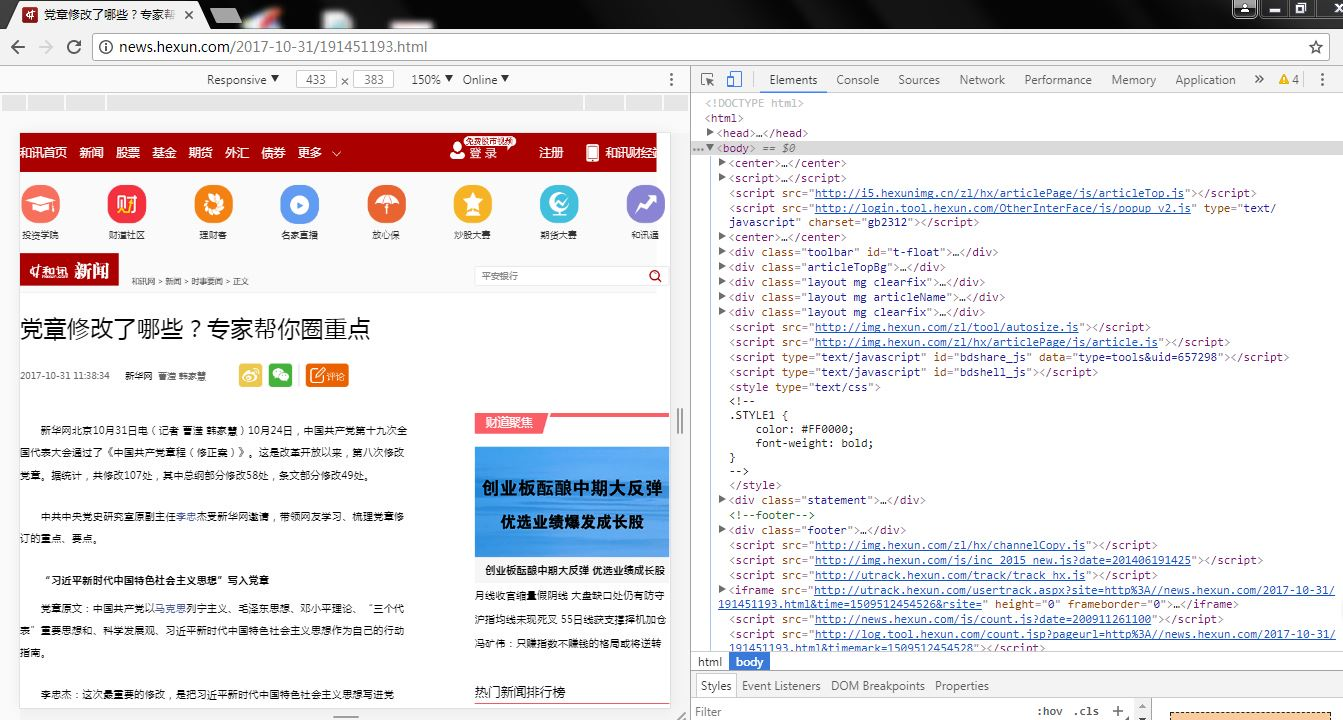Screen dimensions: 1343x720
Task: Open the Event Listeners pane tab
Action: pos(781,686)
